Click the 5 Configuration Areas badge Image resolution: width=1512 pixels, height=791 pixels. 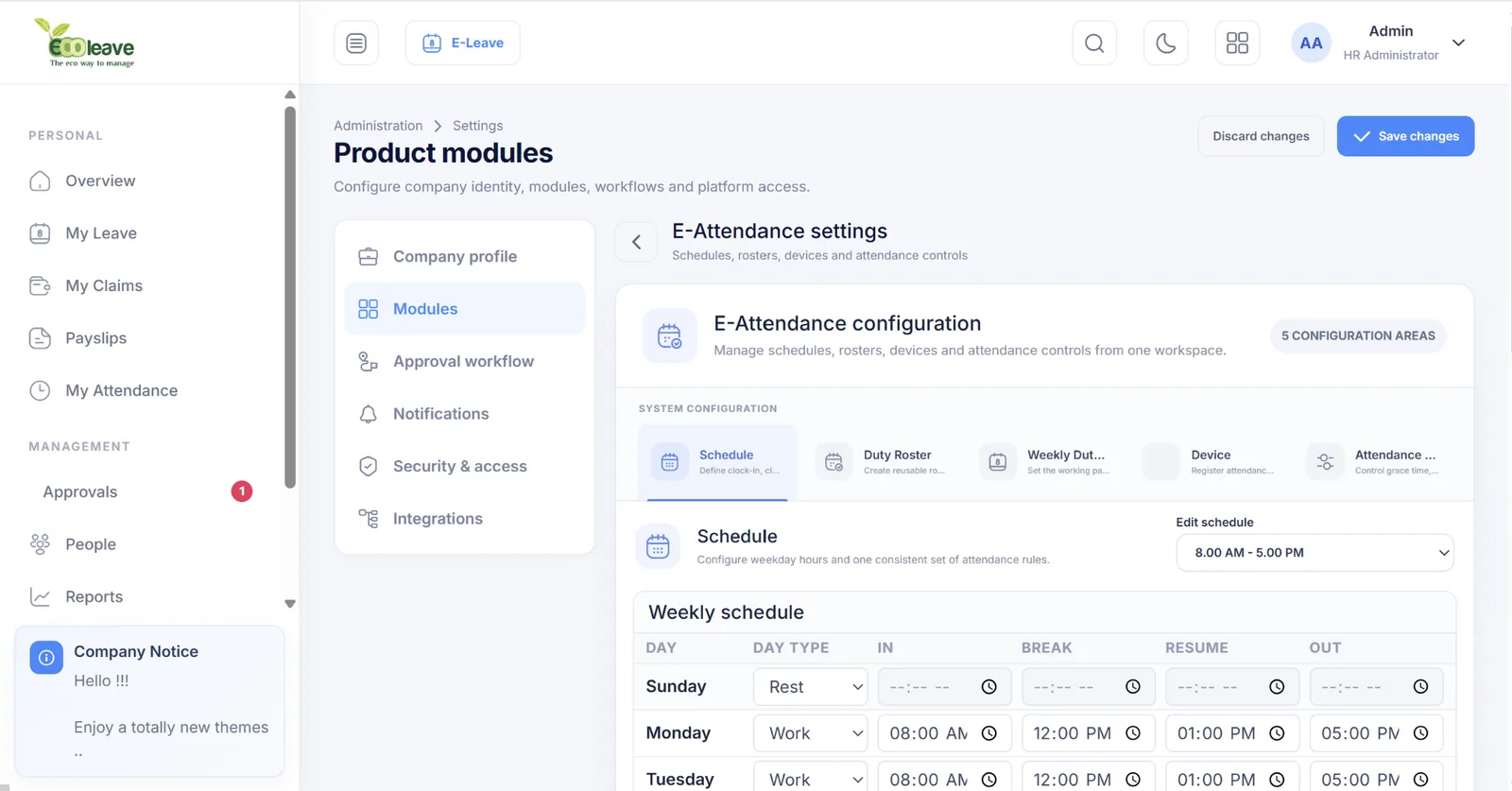point(1358,335)
